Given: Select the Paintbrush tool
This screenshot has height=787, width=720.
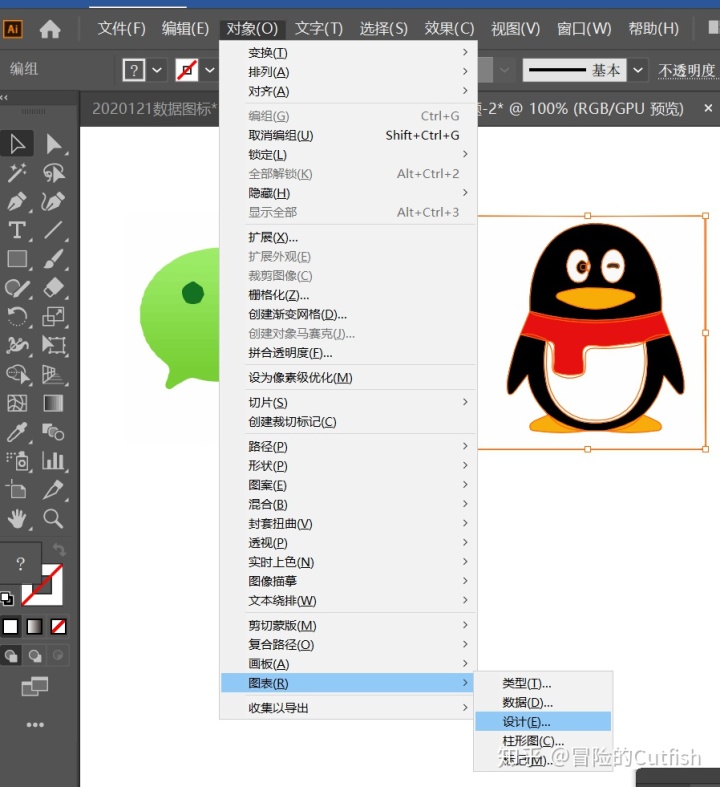Looking at the screenshot, I should (x=53, y=259).
